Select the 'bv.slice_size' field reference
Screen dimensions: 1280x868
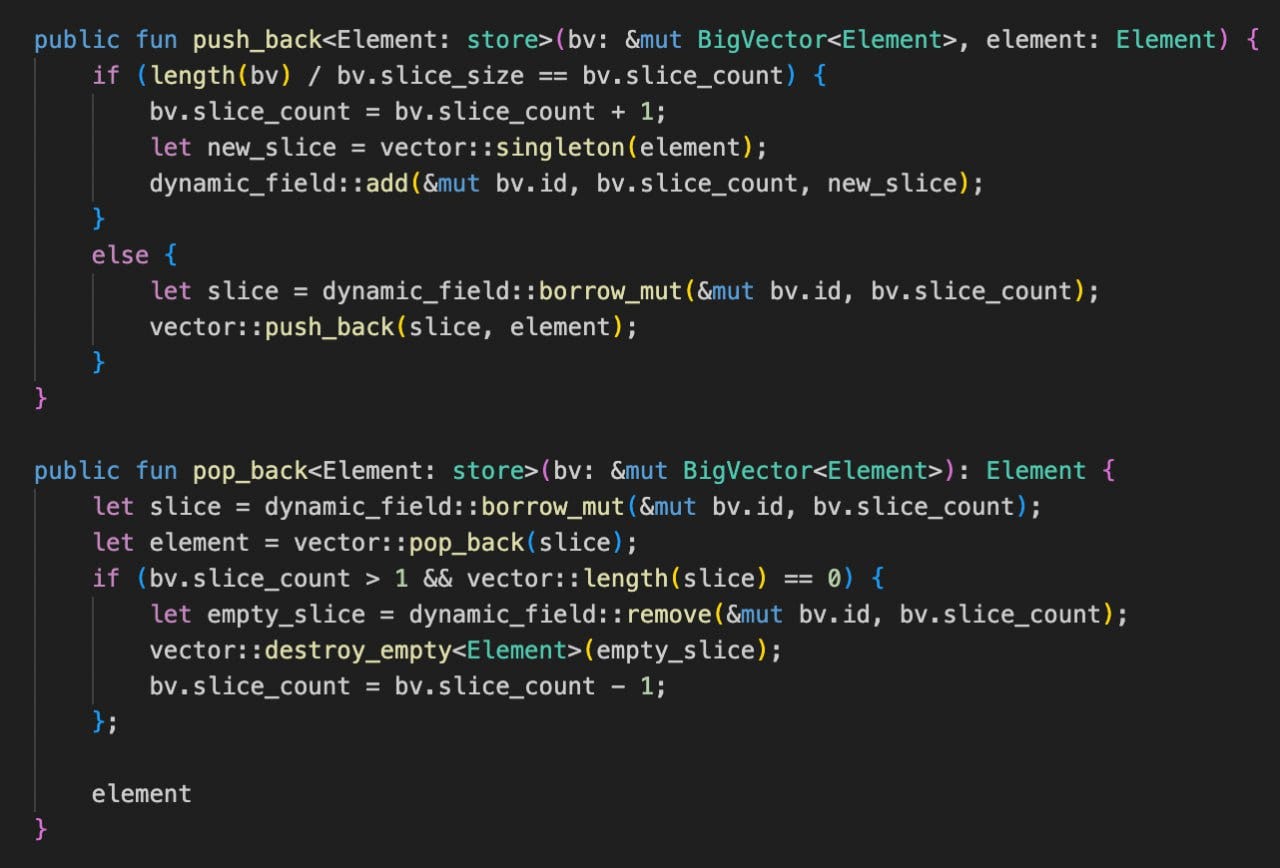[429, 76]
